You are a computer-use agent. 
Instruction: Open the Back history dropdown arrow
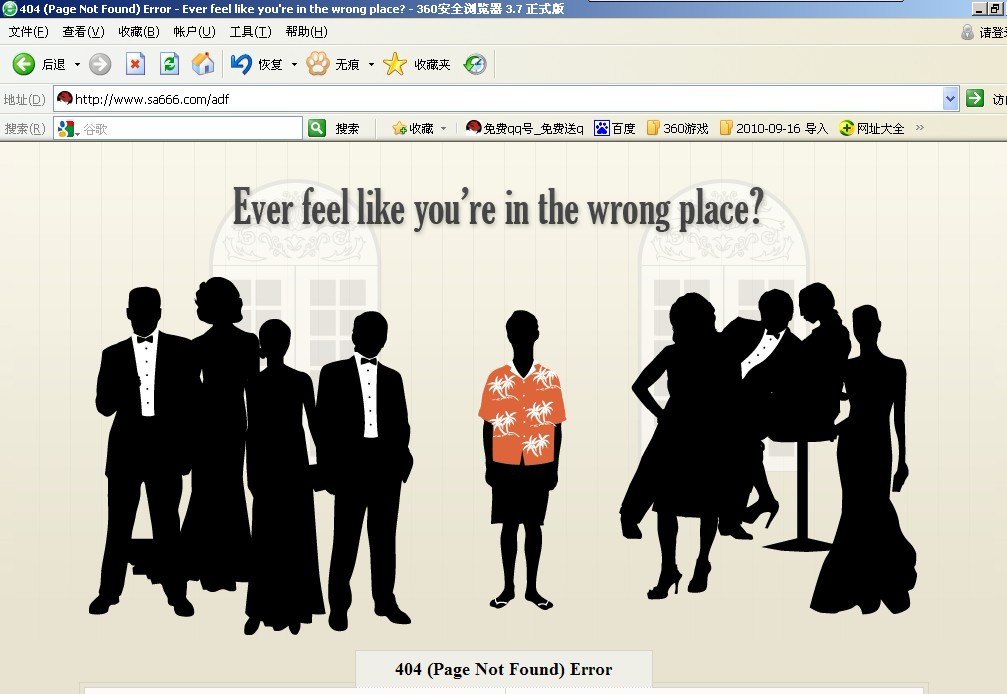pyautogui.click(x=77, y=64)
